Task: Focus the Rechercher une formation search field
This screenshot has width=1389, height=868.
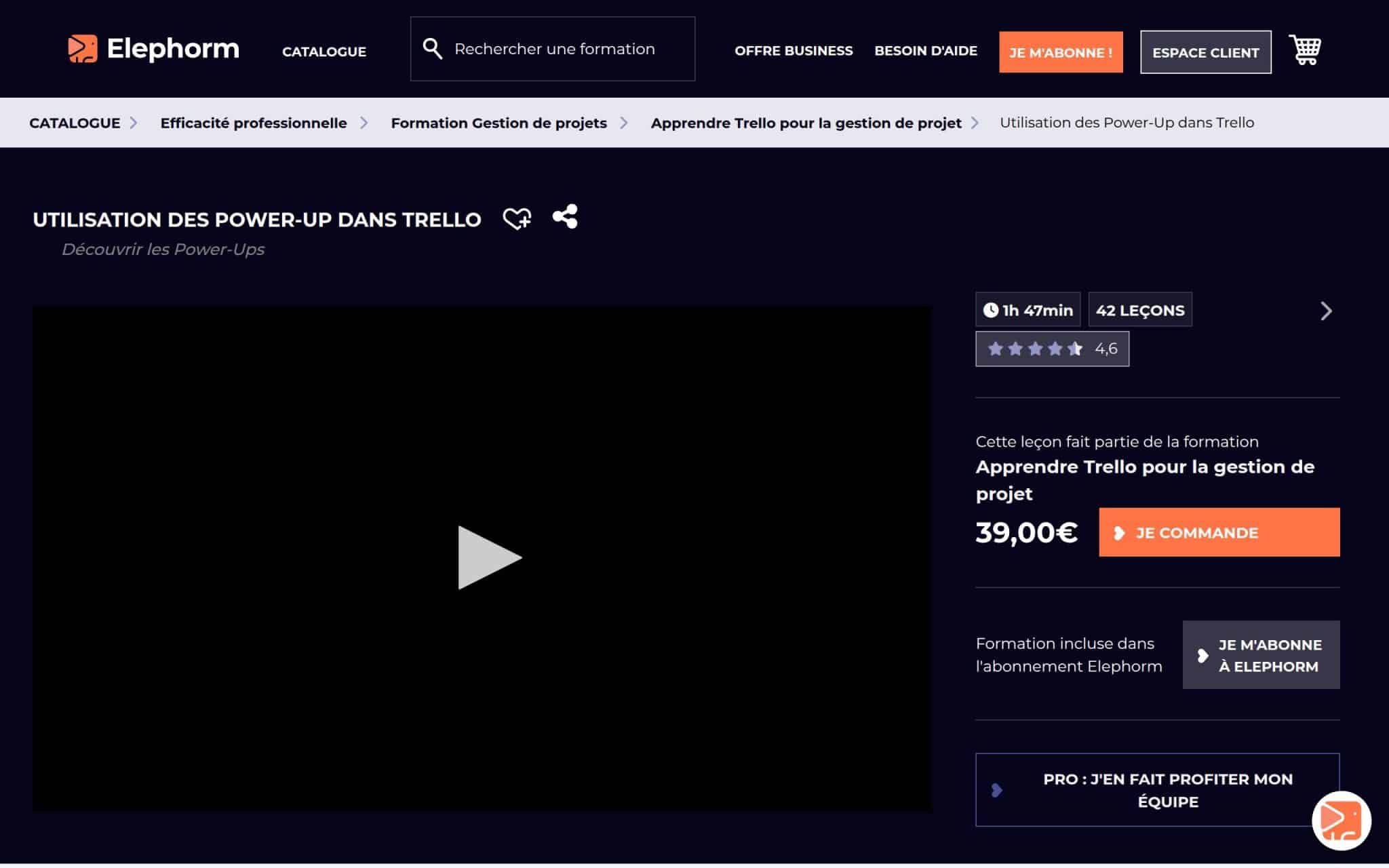Action: click(x=553, y=49)
